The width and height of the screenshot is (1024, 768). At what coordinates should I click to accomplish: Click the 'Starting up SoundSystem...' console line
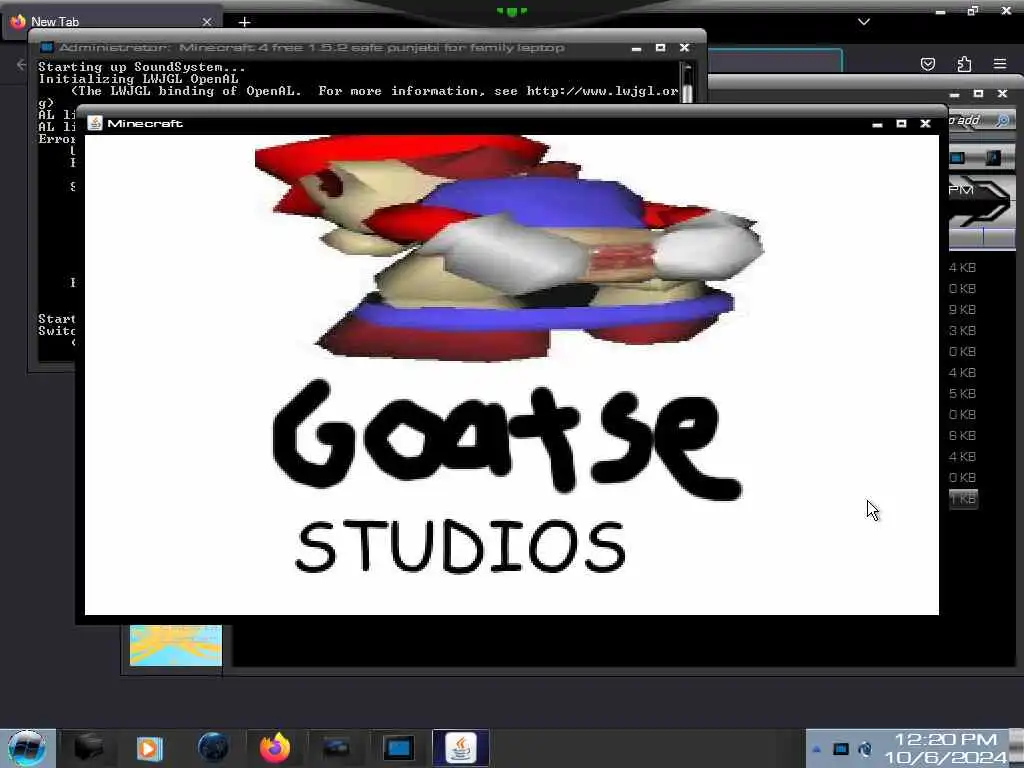pos(142,67)
